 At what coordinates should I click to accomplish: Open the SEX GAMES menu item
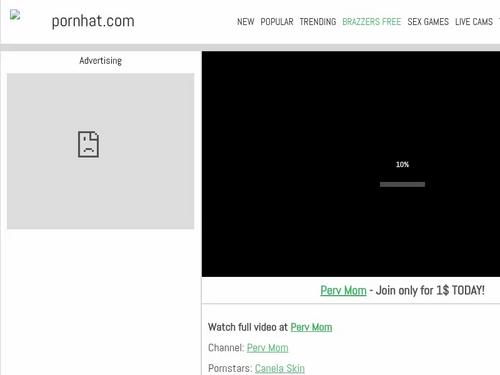(x=428, y=22)
